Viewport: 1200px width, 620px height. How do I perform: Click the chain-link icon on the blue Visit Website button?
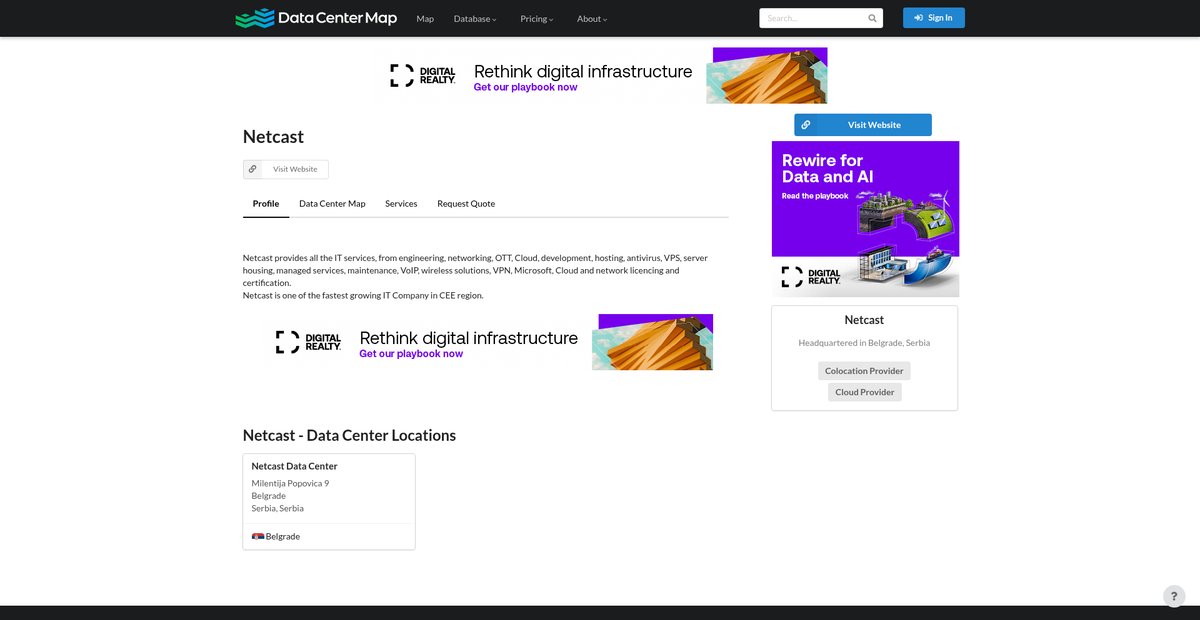click(806, 125)
